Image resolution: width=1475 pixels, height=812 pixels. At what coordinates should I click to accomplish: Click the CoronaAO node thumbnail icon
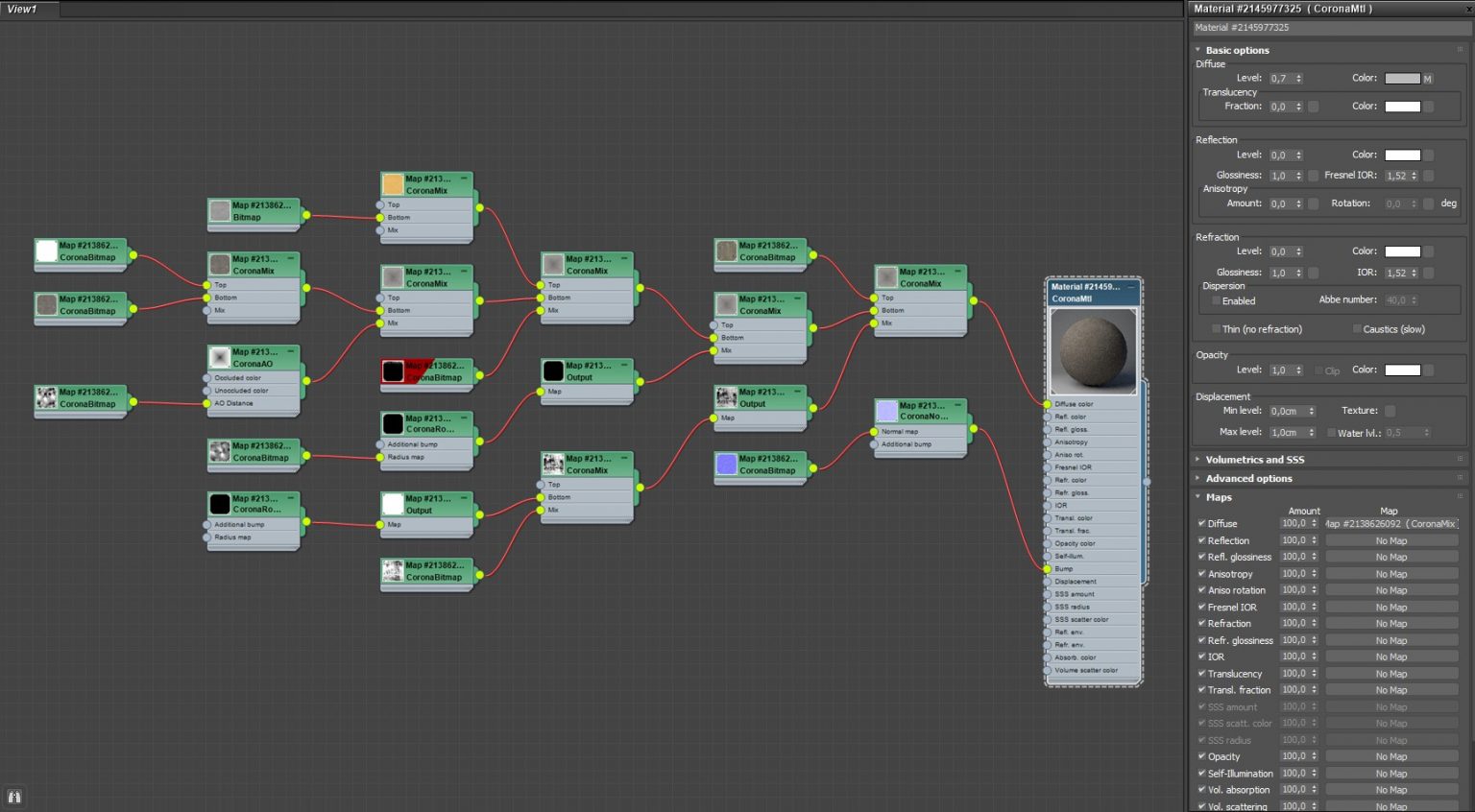point(220,358)
